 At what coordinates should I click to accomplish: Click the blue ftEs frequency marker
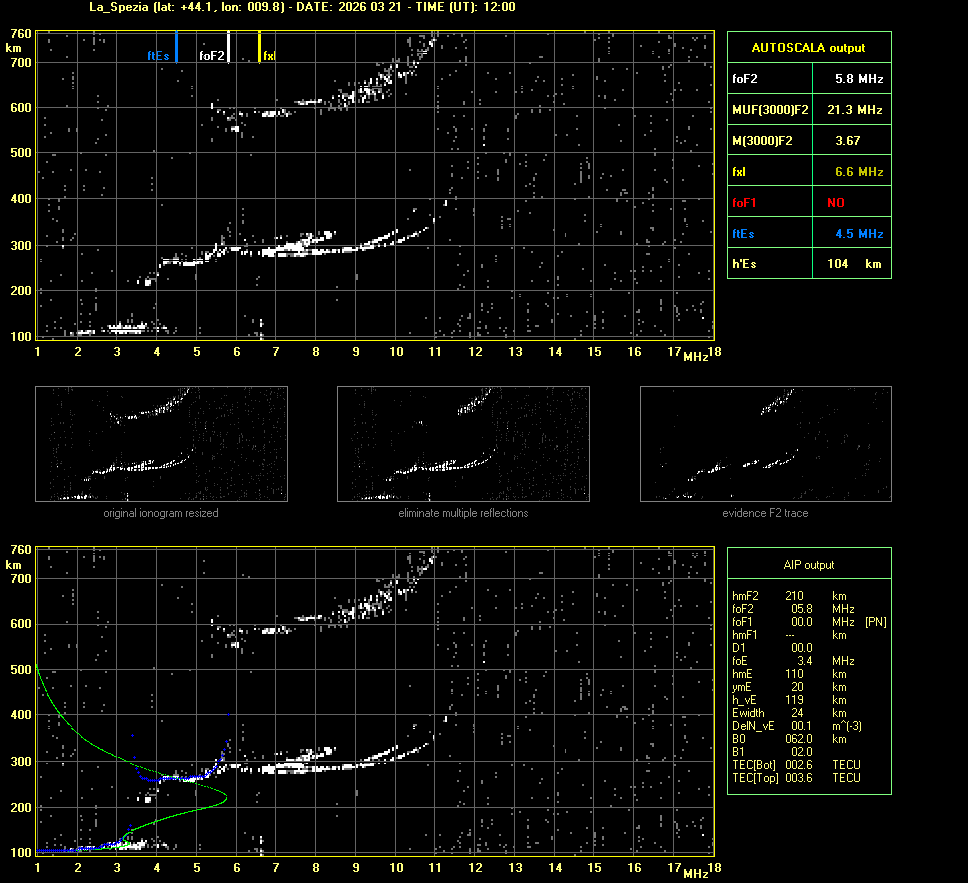point(176,47)
